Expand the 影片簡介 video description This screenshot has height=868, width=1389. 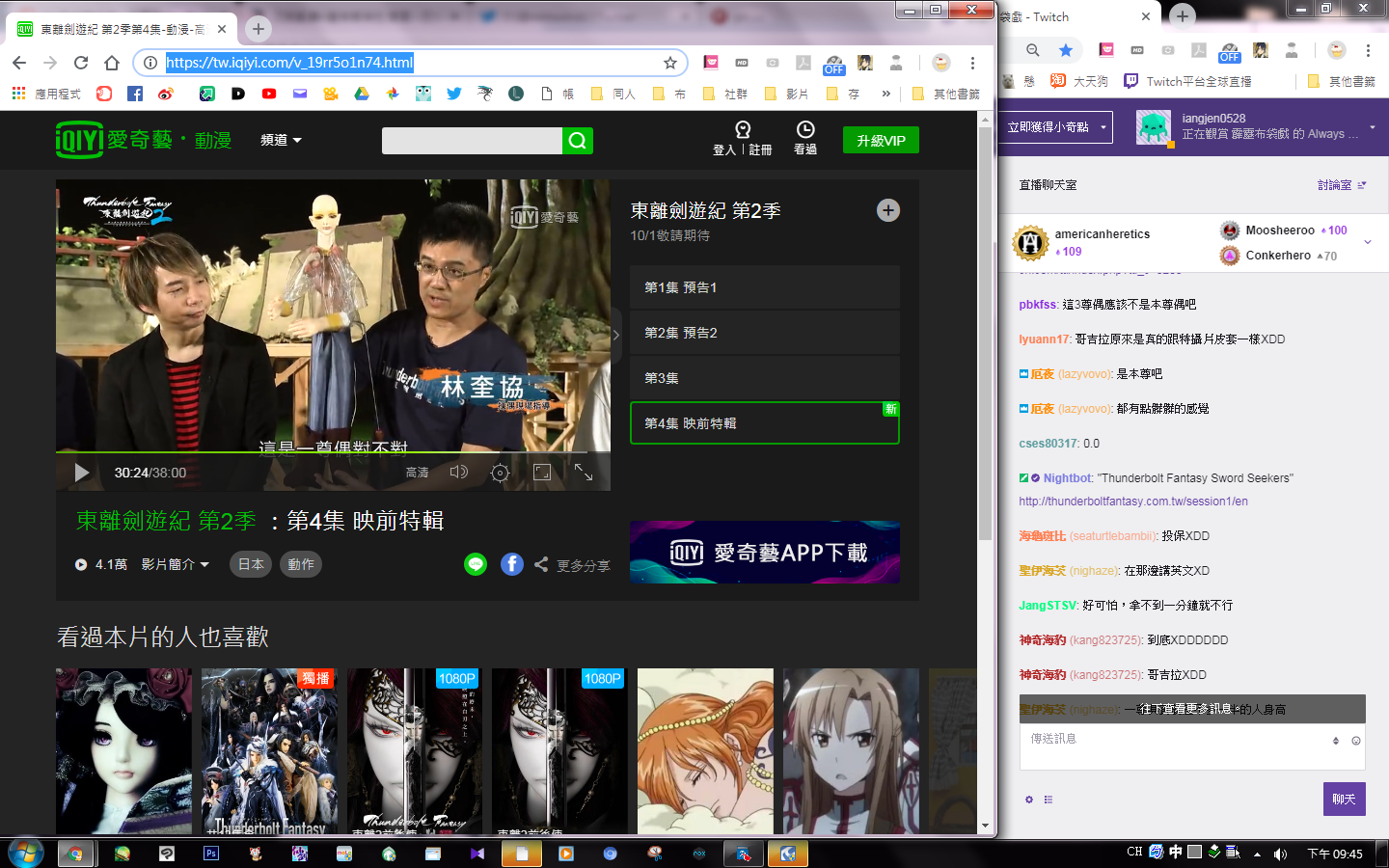pos(176,564)
